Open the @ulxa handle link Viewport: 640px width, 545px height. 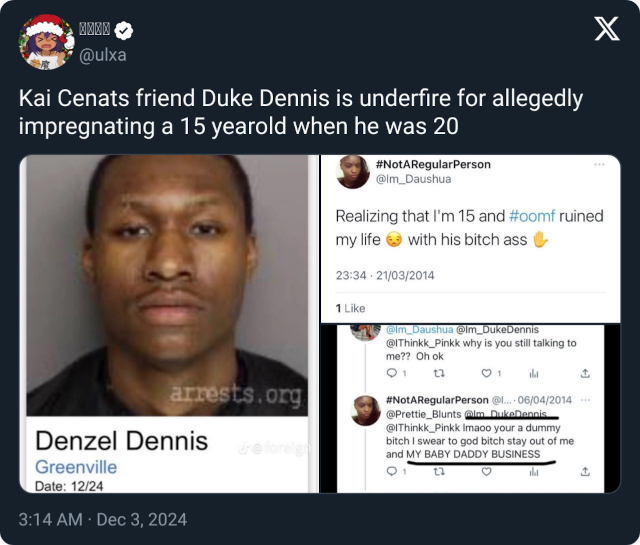(x=102, y=55)
